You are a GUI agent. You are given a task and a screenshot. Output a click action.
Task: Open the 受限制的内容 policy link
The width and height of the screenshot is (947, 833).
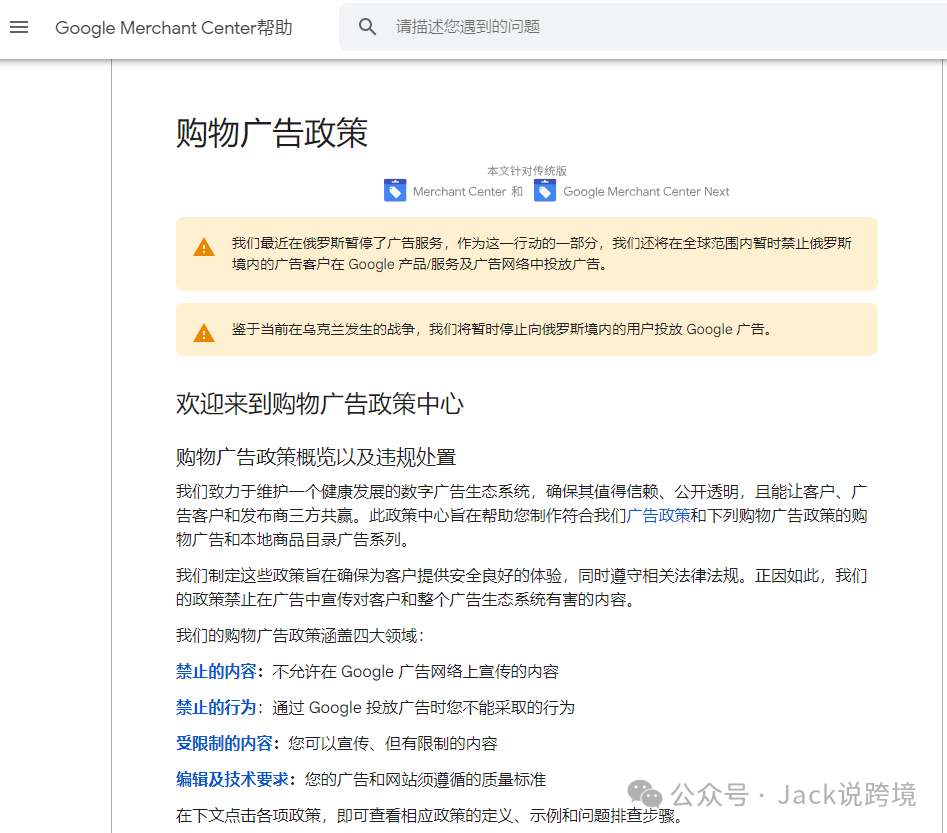click(224, 744)
